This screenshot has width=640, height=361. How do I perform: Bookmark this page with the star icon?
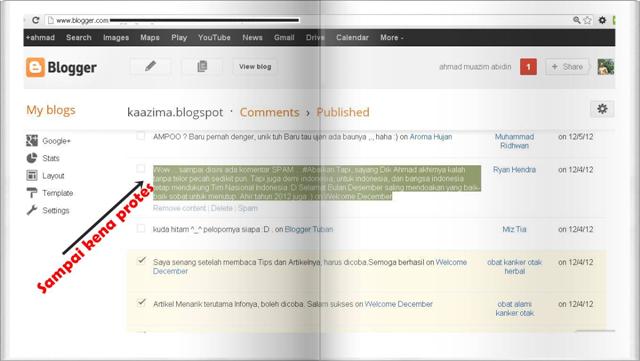(x=587, y=20)
